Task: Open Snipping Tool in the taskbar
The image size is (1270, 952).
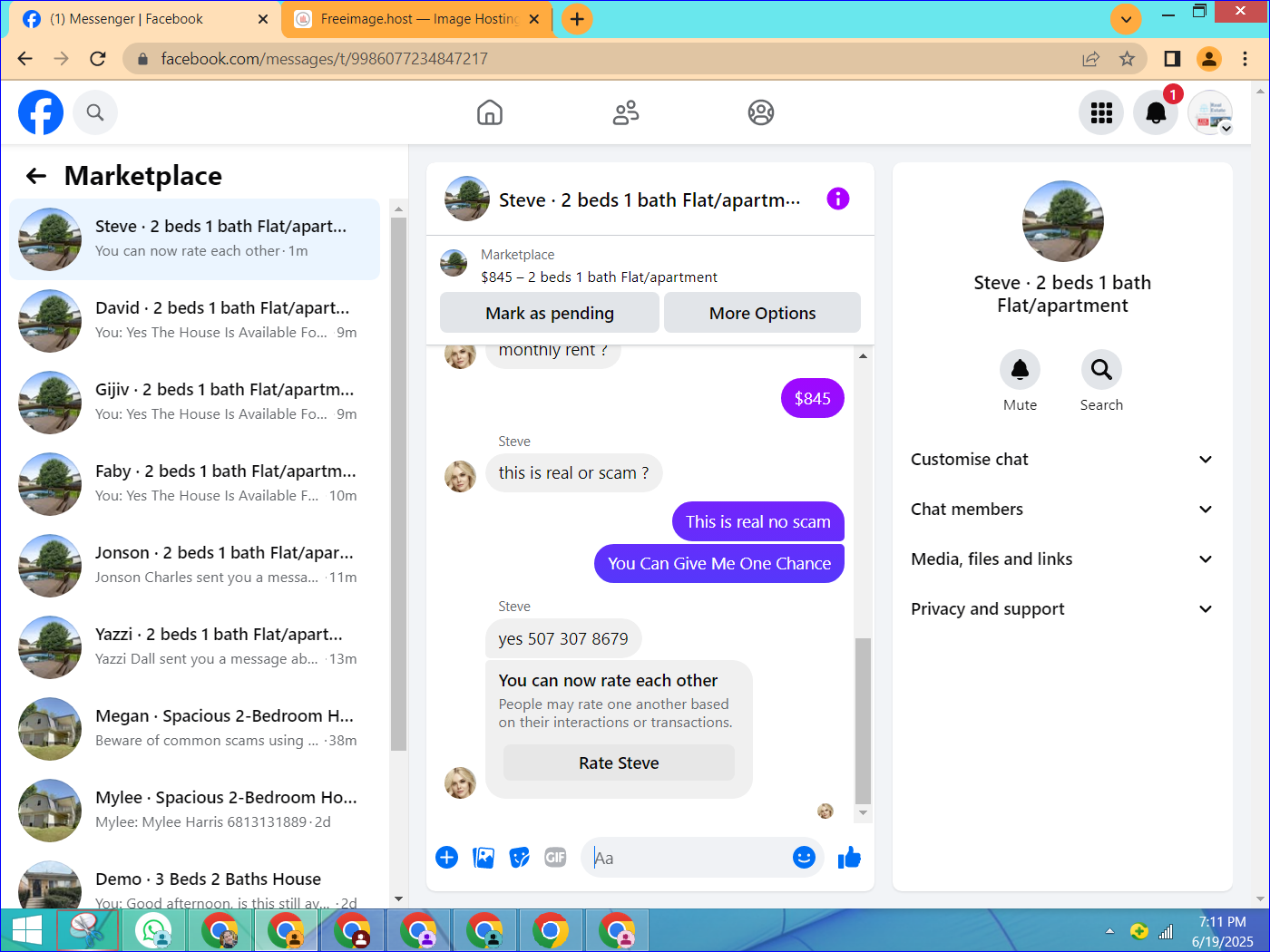Action: coord(88,930)
